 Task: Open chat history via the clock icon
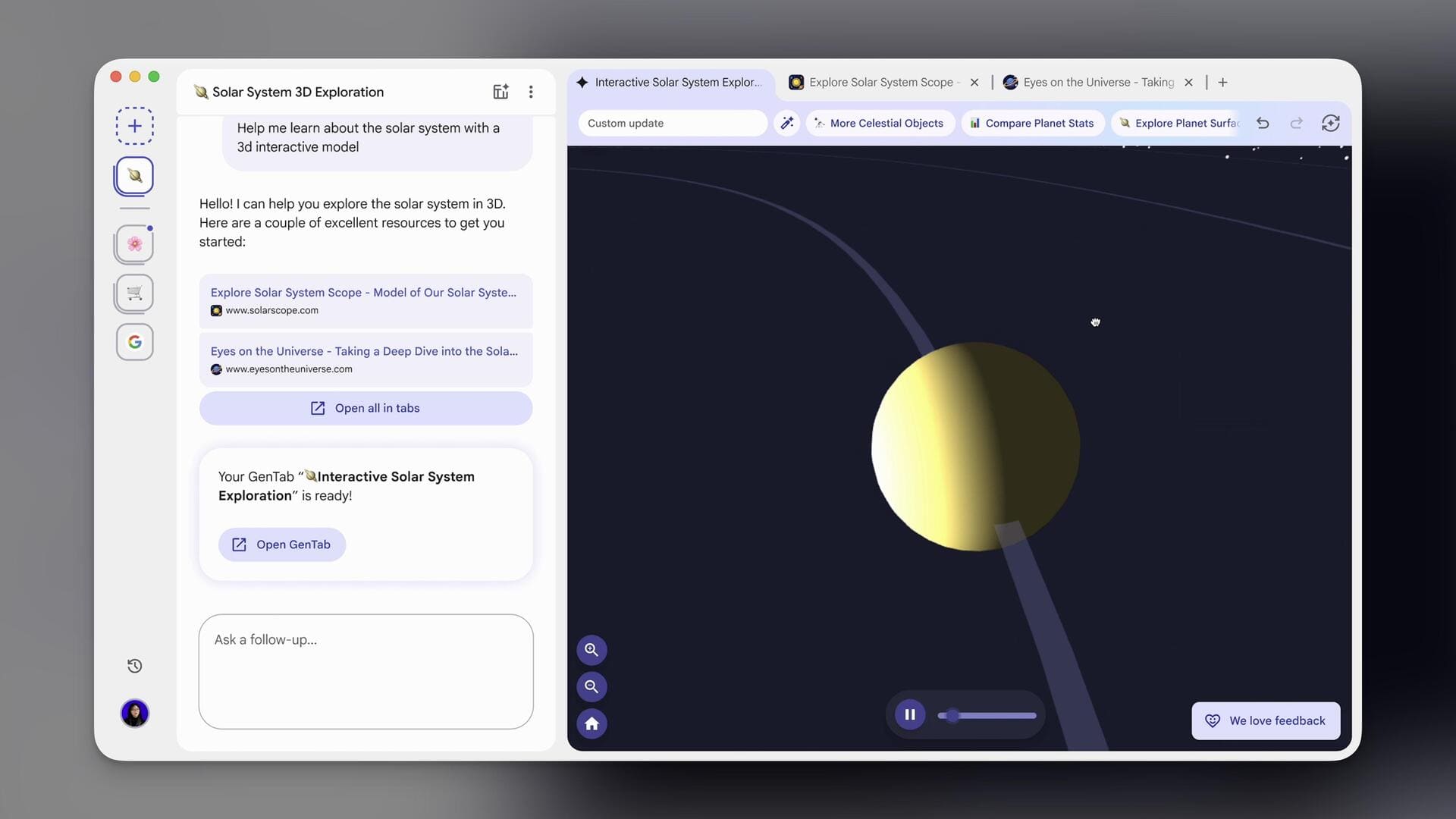point(134,665)
